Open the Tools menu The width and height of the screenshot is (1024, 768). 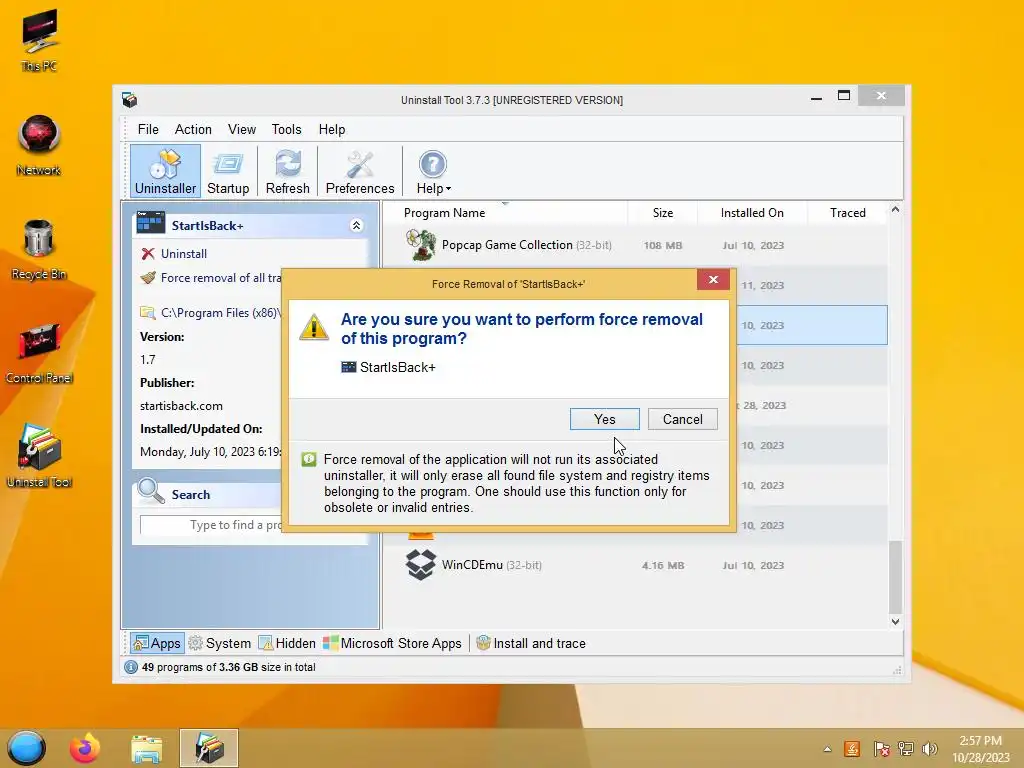point(286,129)
